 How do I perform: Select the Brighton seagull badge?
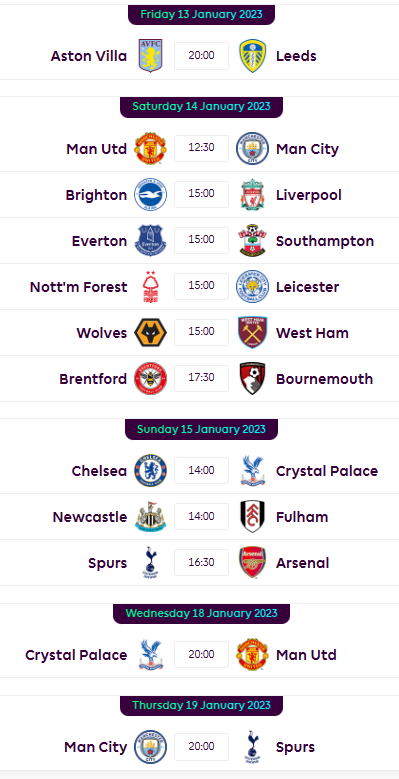pos(151,195)
